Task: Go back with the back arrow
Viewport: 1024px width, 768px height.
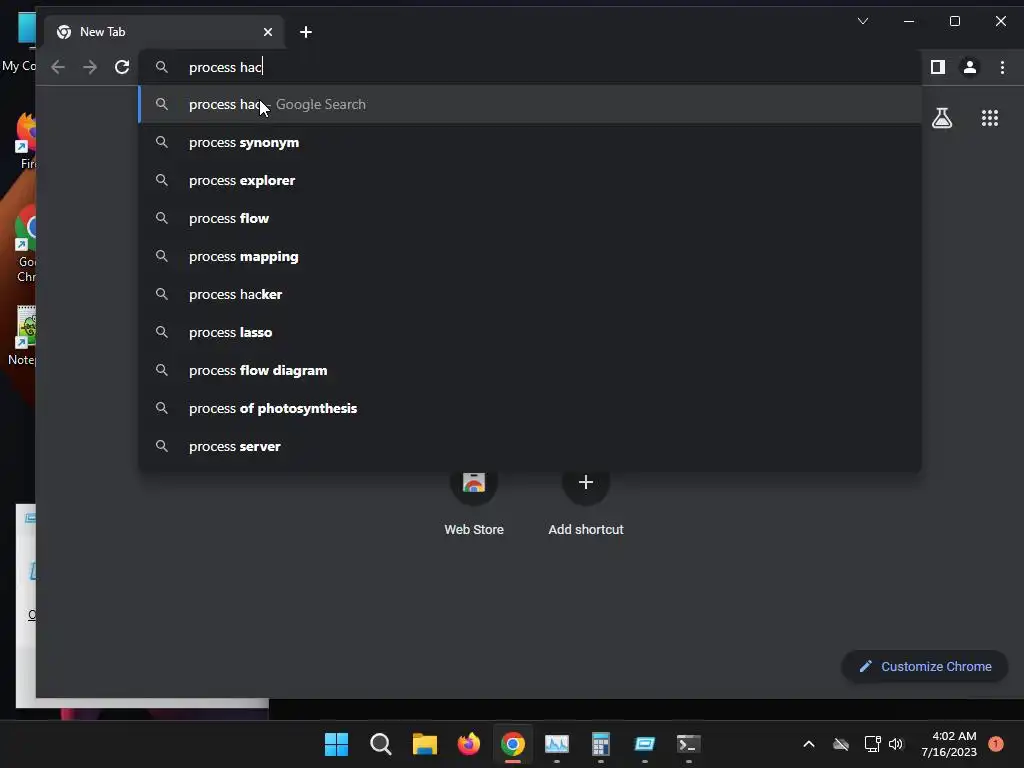Action: click(58, 67)
